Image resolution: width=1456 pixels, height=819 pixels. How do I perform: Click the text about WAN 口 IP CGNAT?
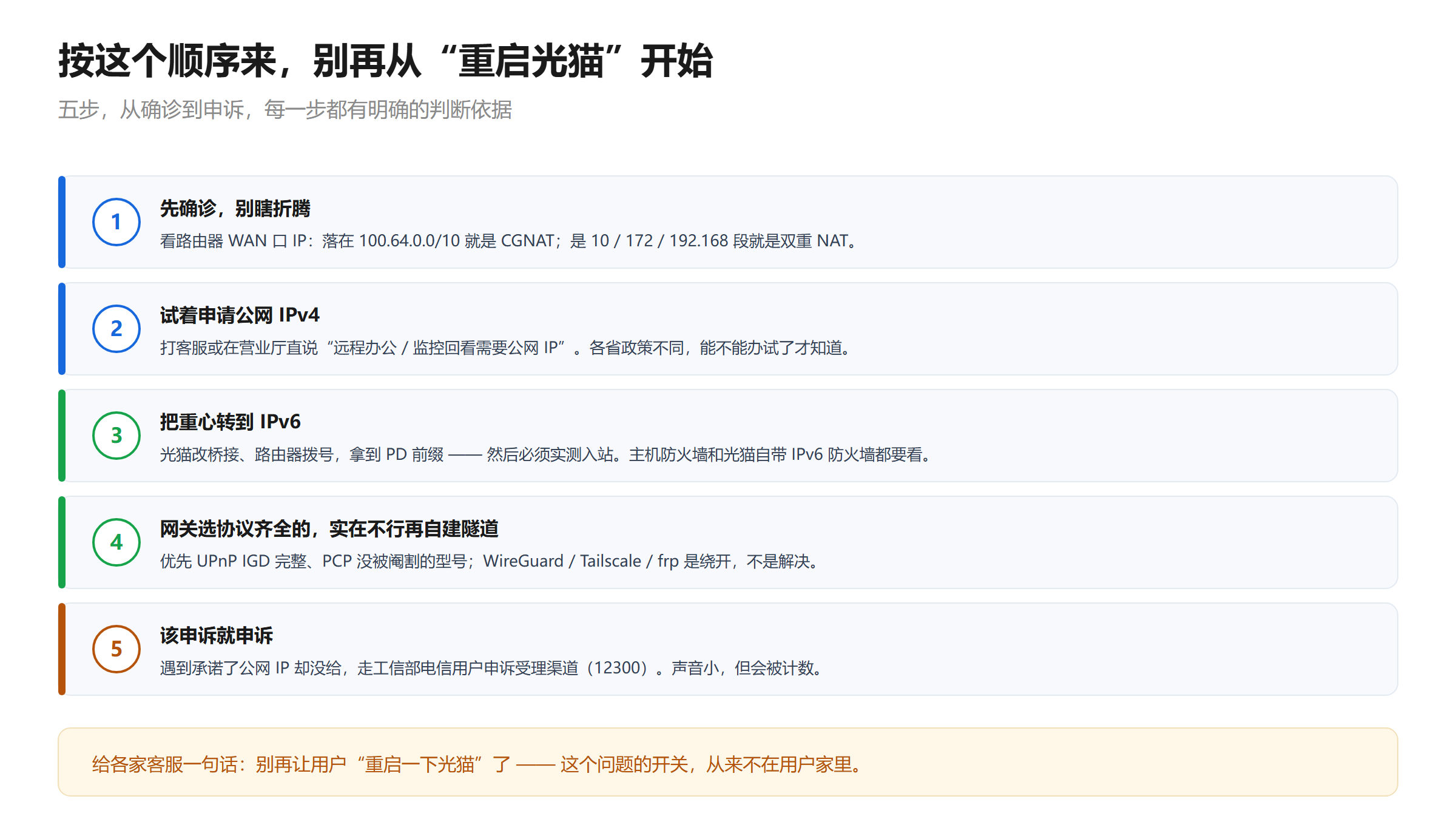(510, 241)
